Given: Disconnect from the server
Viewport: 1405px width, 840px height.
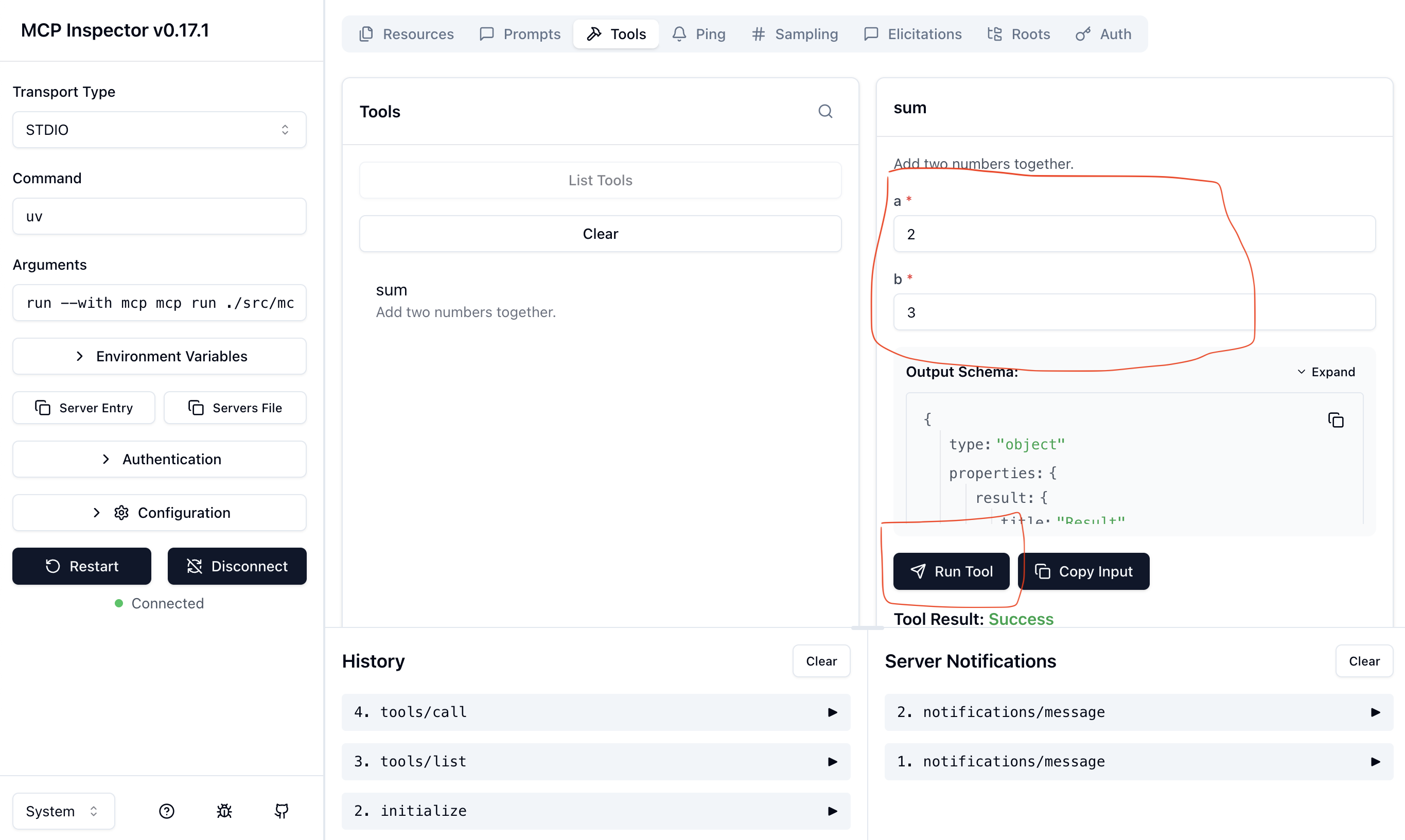Looking at the screenshot, I should click(237, 566).
